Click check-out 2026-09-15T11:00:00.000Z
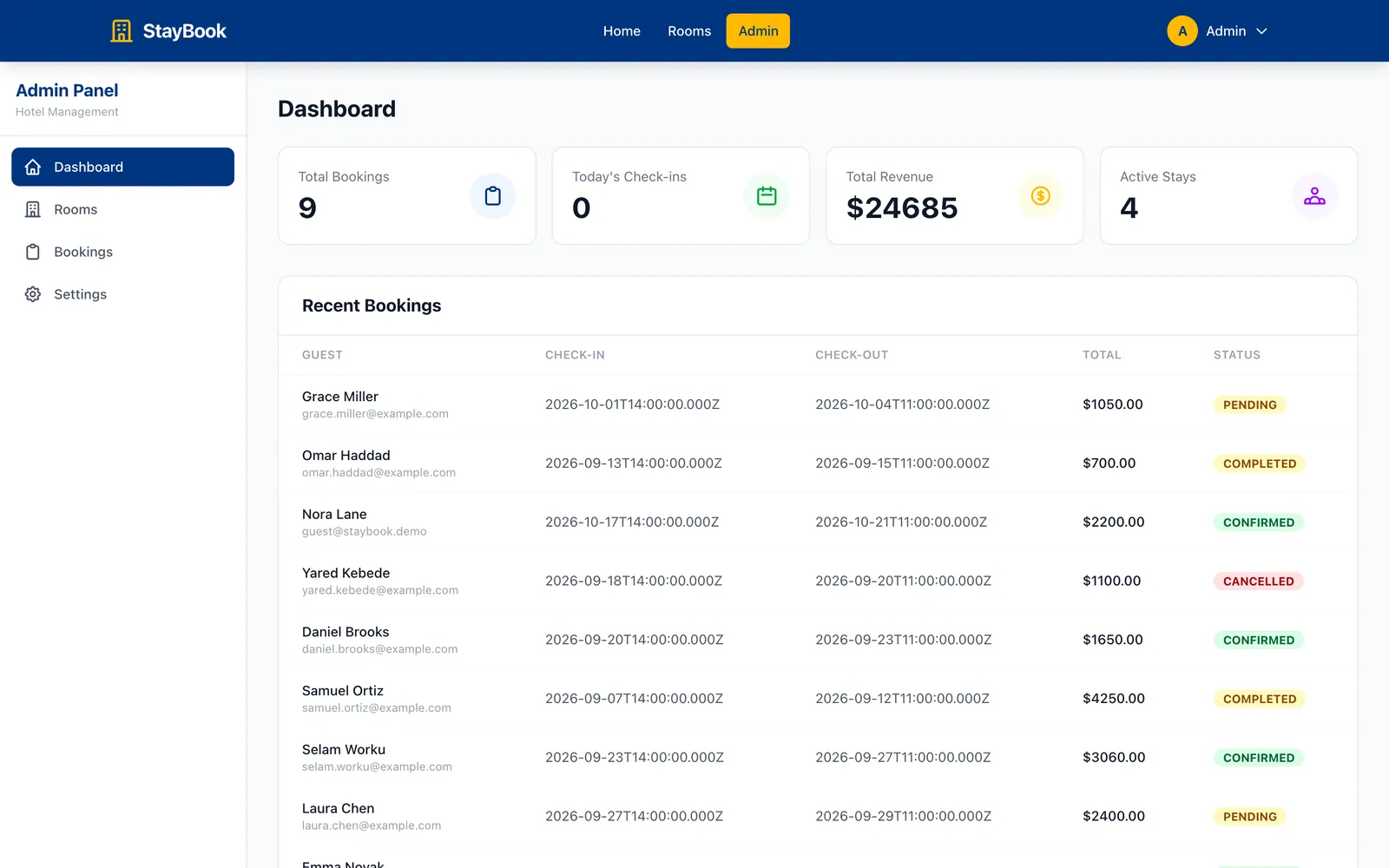The height and width of the screenshot is (868, 1389). coord(902,464)
